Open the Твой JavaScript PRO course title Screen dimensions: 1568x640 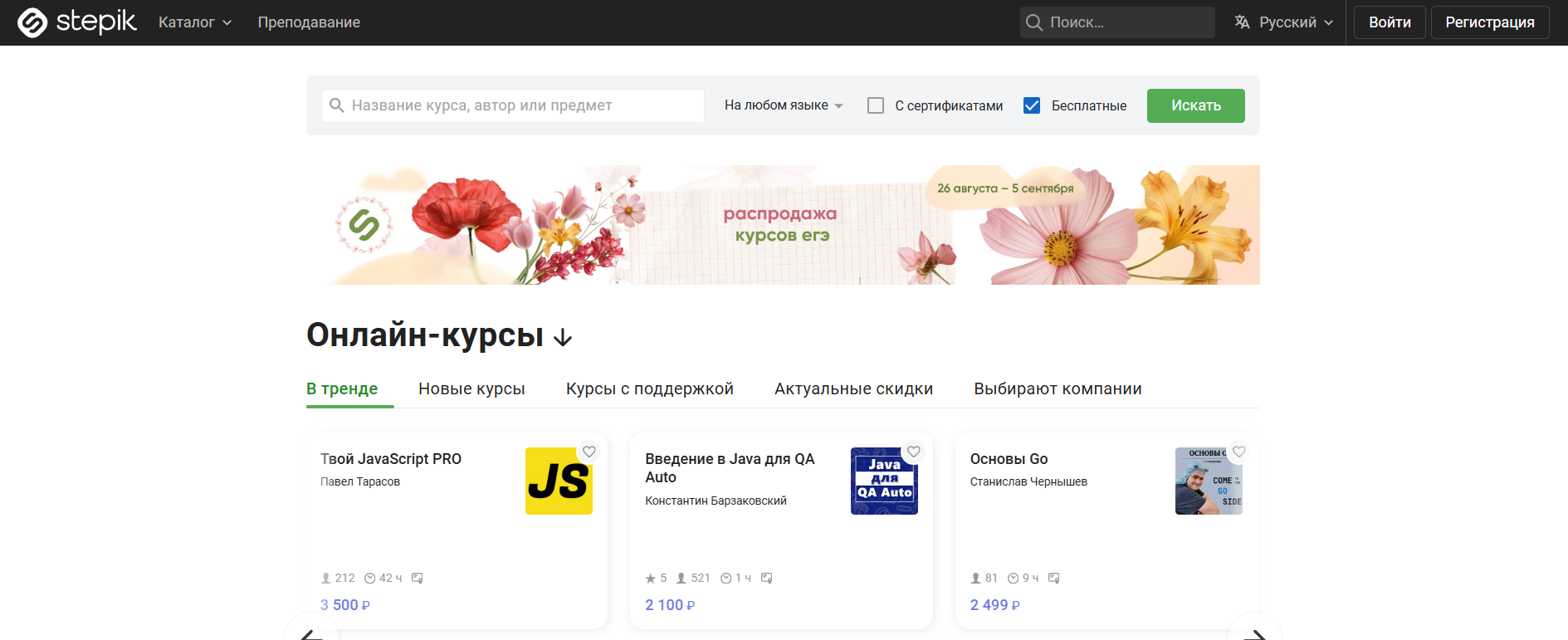(x=391, y=459)
